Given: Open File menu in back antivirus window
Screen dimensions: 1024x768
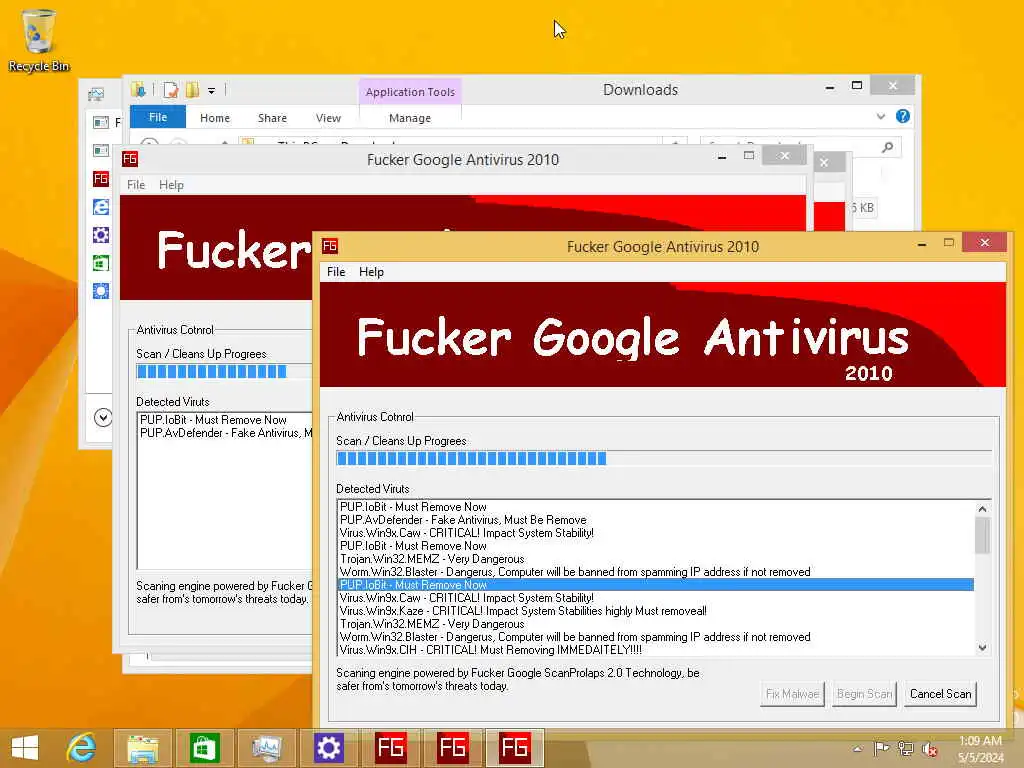Looking at the screenshot, I should click(136, 185).
